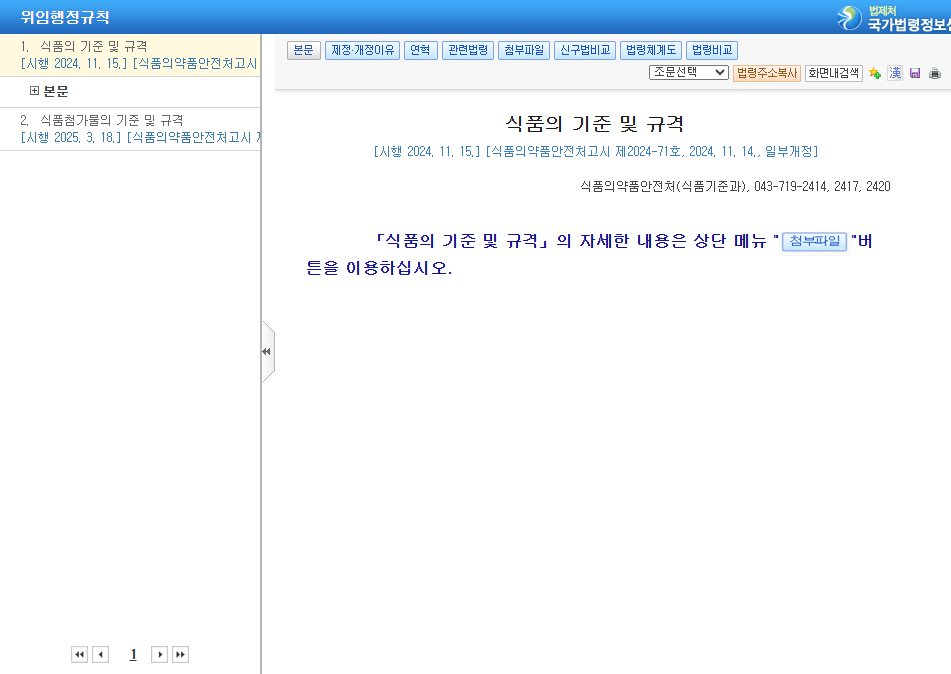Image resolution: width=951 pixels, height=674 pixels.
Task: Open the 법령체계도 tab
Action: pyautogui.click(x=650, y=50)
